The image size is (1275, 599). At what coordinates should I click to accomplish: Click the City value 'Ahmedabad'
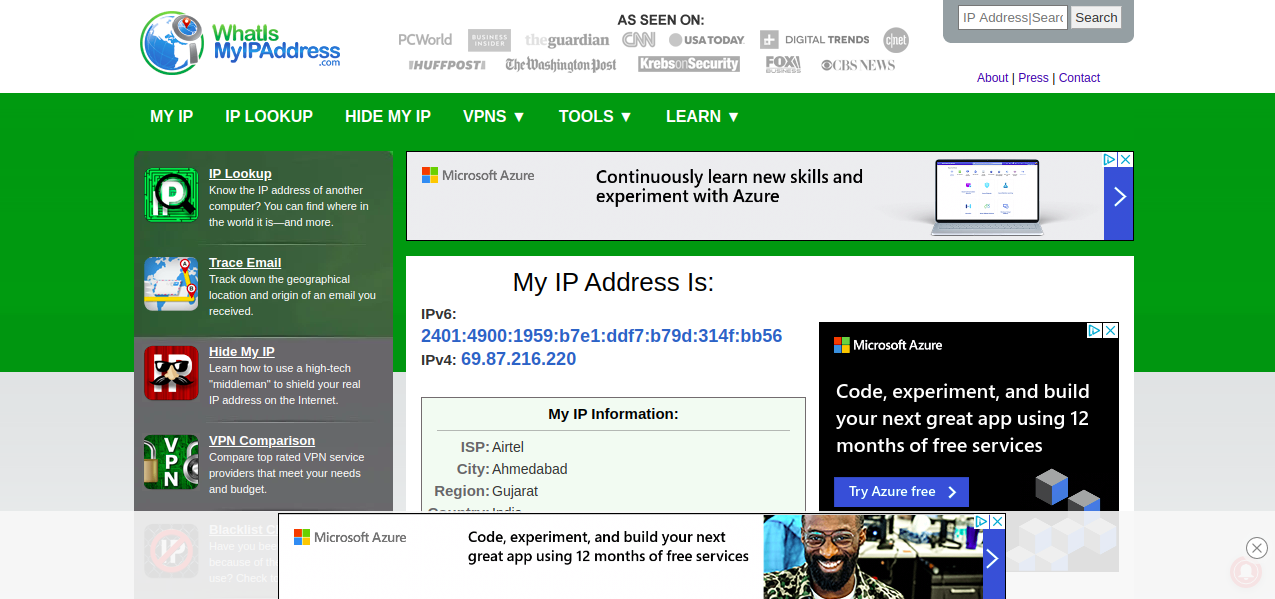tap(530, 469)
